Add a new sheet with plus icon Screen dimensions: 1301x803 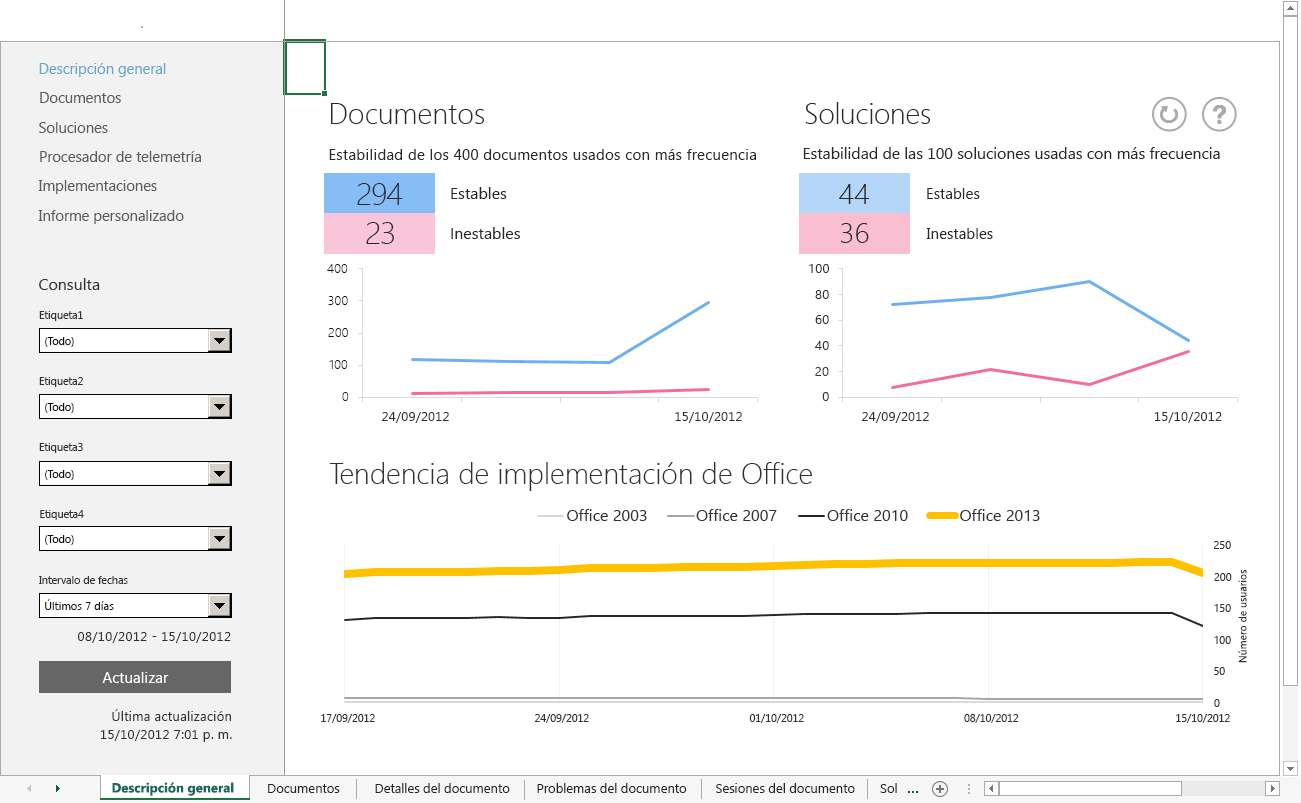click(x=940, y=789)
